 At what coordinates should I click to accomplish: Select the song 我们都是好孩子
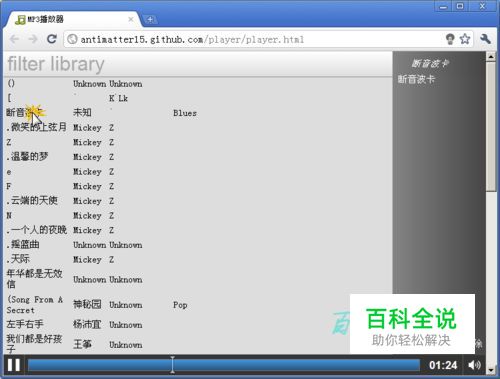34,344
